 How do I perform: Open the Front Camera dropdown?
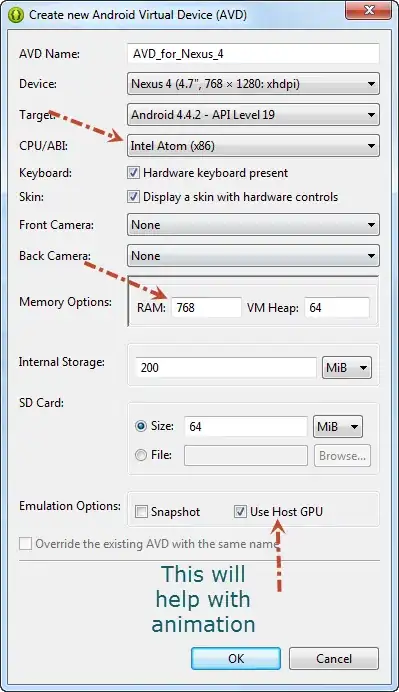[253, 225]
